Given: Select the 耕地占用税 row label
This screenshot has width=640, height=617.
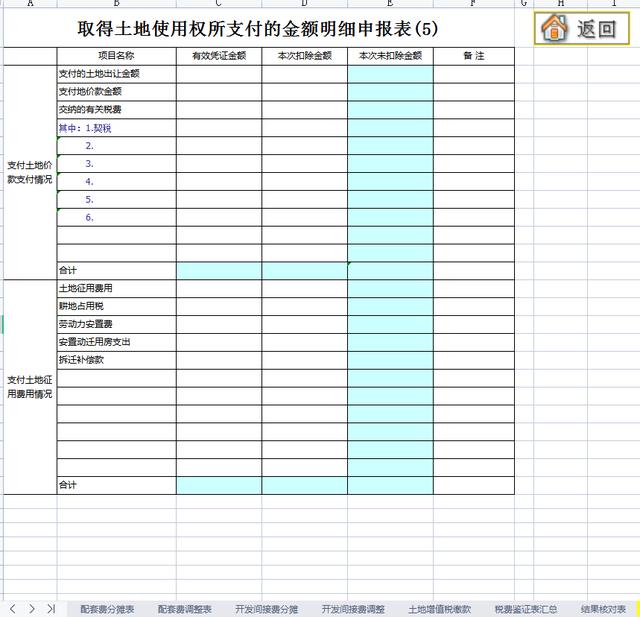Looking at the screenshot, I should (116, 307).
